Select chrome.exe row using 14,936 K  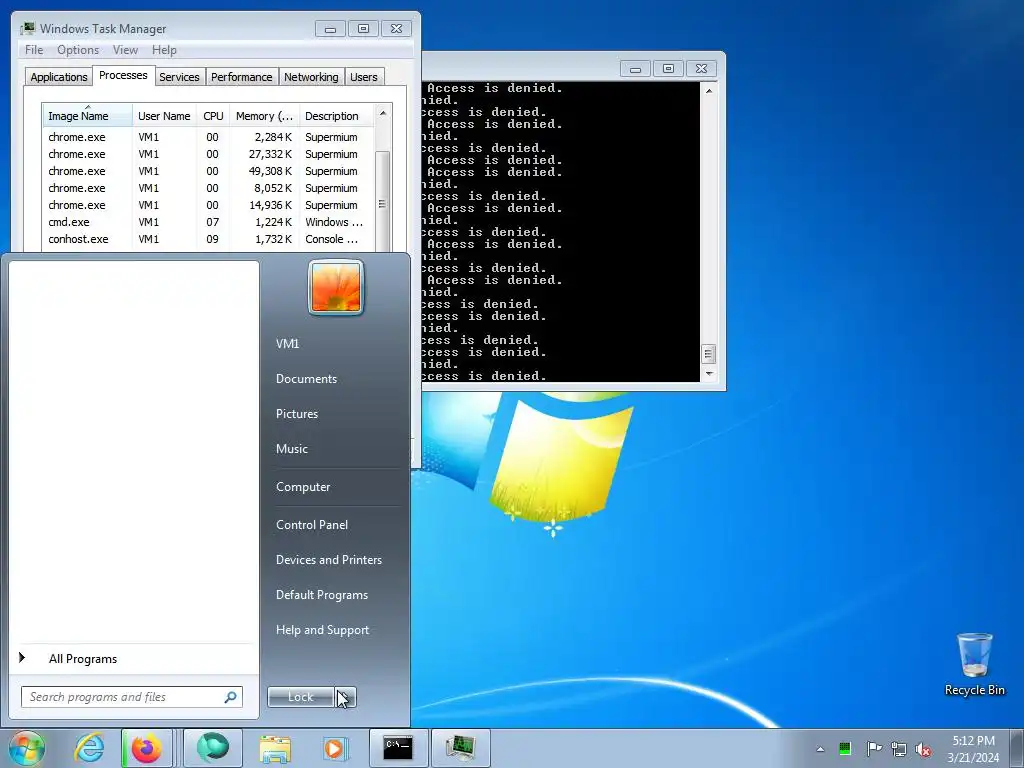(208, 205)
